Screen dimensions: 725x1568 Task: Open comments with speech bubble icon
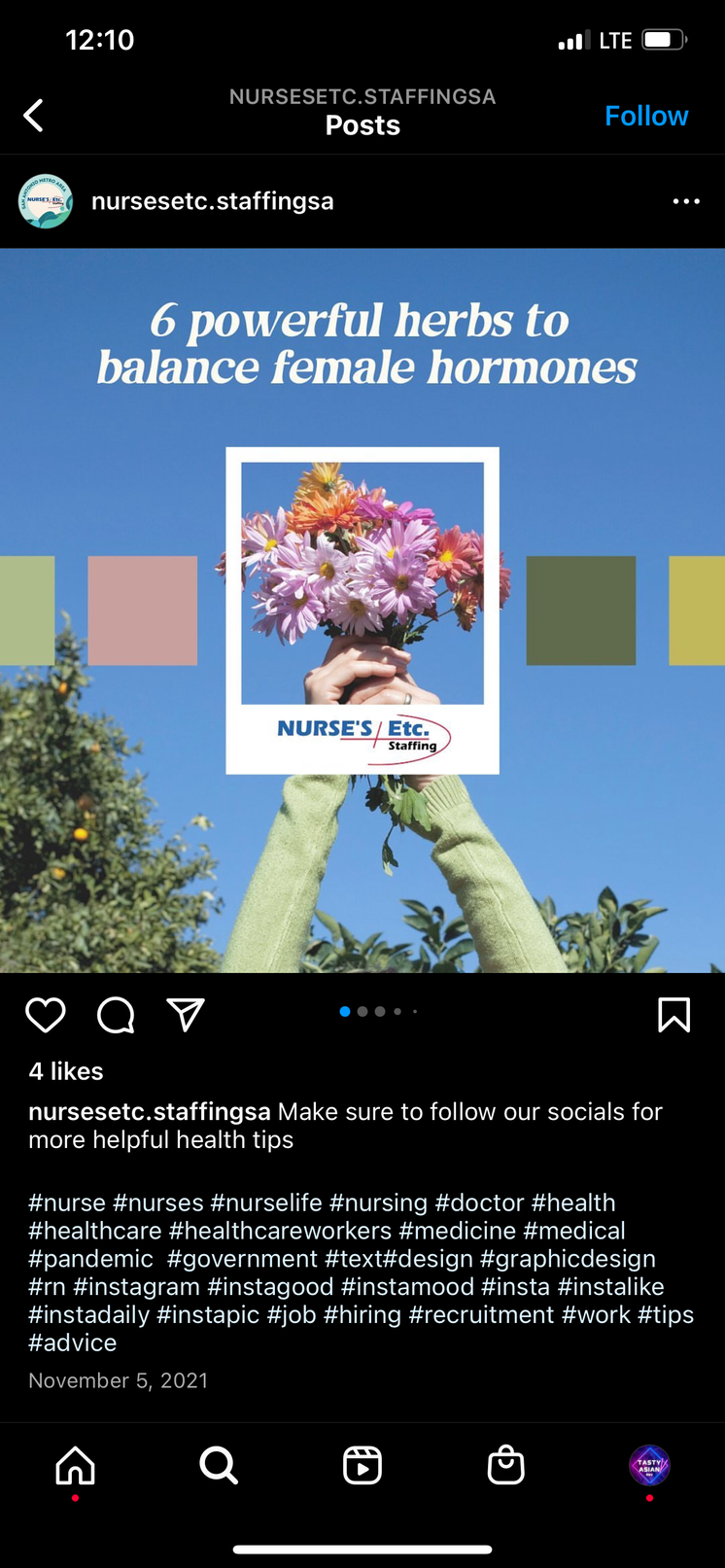pos(116,1015)
